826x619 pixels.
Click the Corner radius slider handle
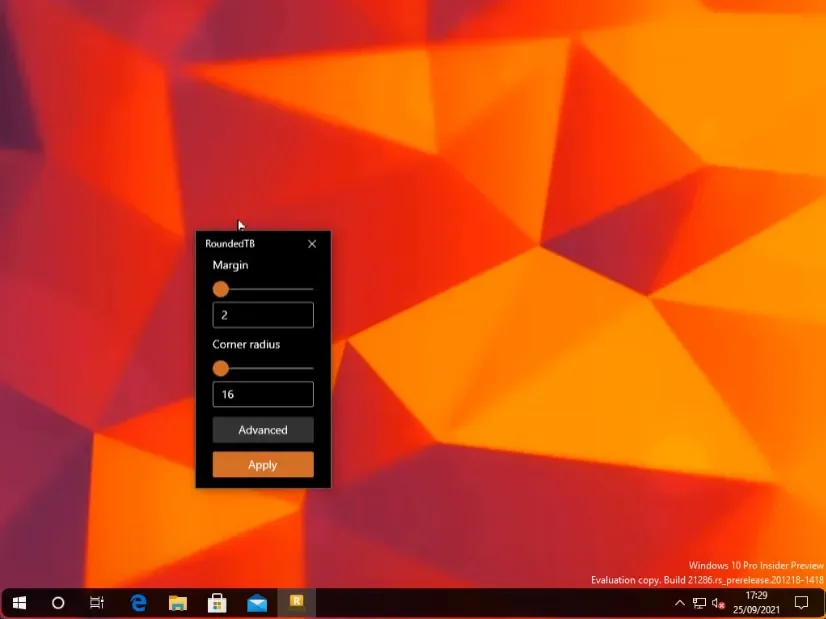click(x=221, y=368)
